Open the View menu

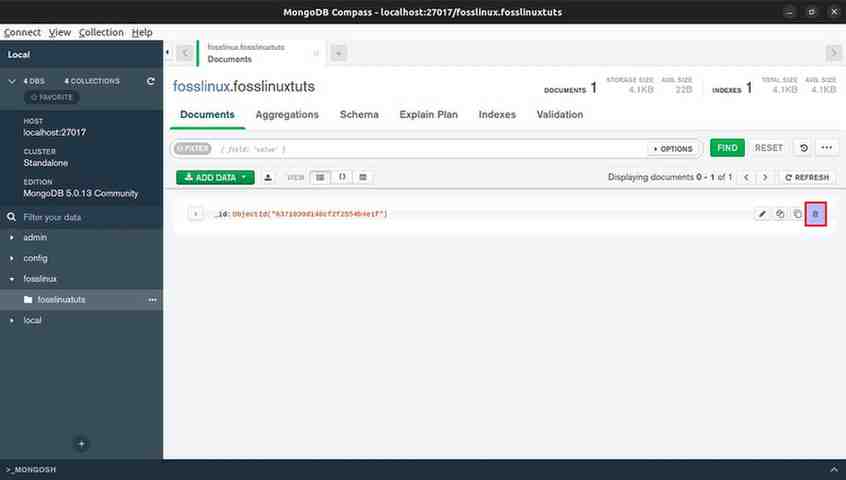coord(59,32)
